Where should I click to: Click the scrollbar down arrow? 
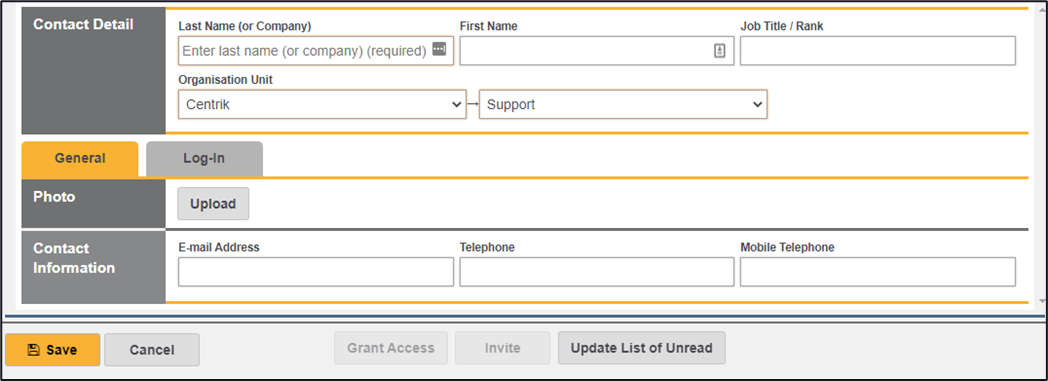click(1043, 301)
